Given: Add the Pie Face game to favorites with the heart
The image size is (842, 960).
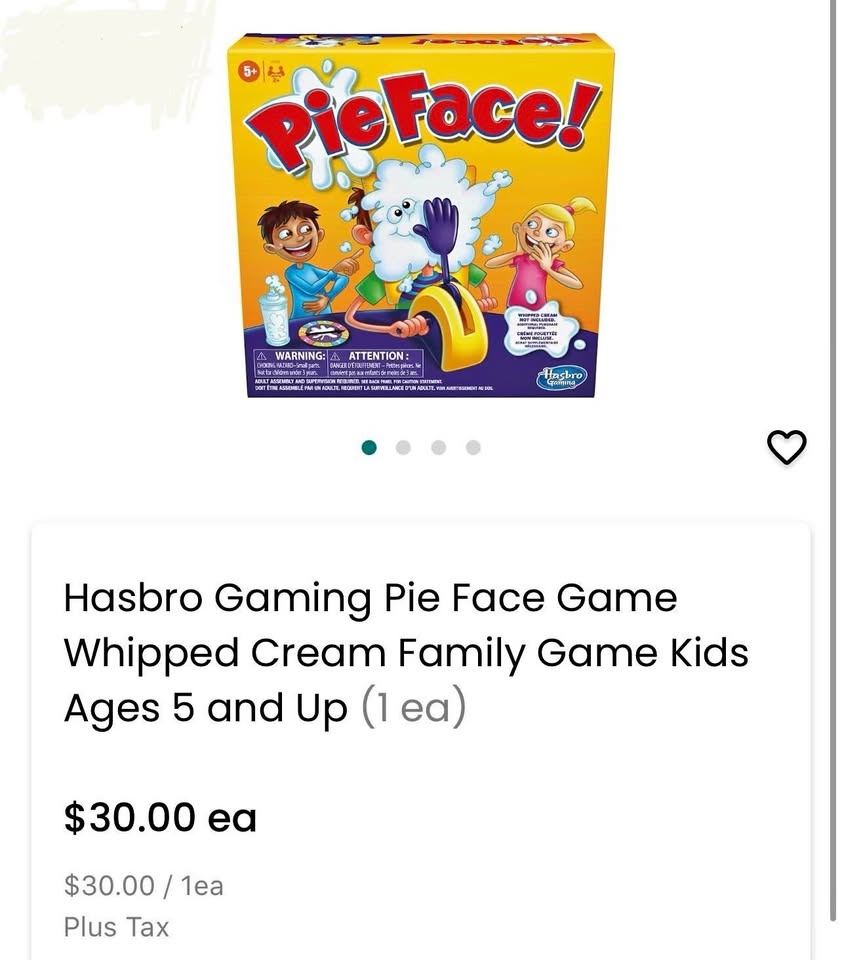Looking at the screenshot, I should click(786, 448).
